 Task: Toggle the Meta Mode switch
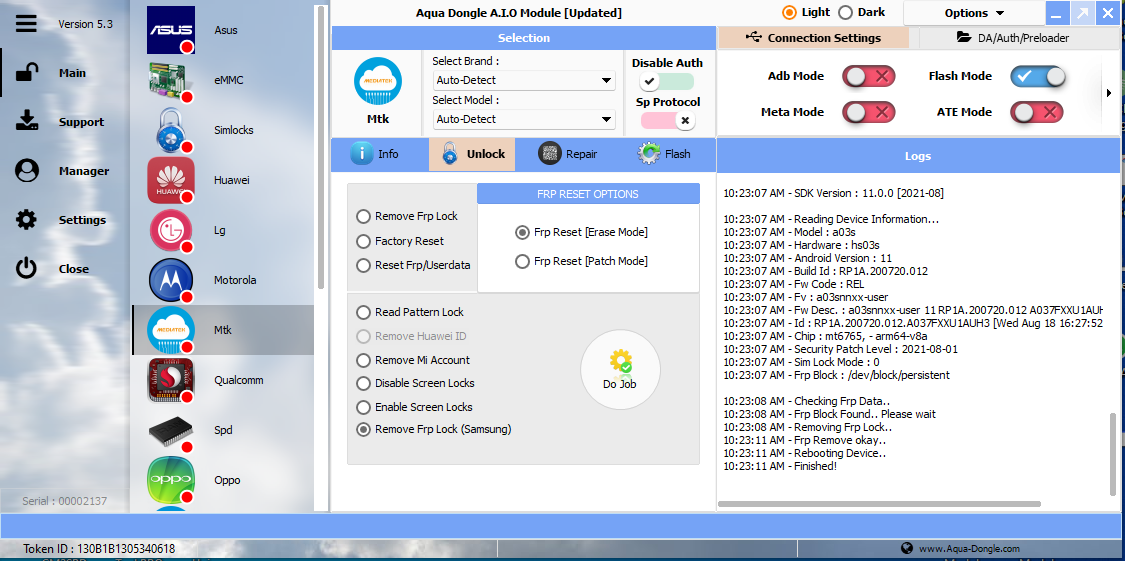coord(869,112)
